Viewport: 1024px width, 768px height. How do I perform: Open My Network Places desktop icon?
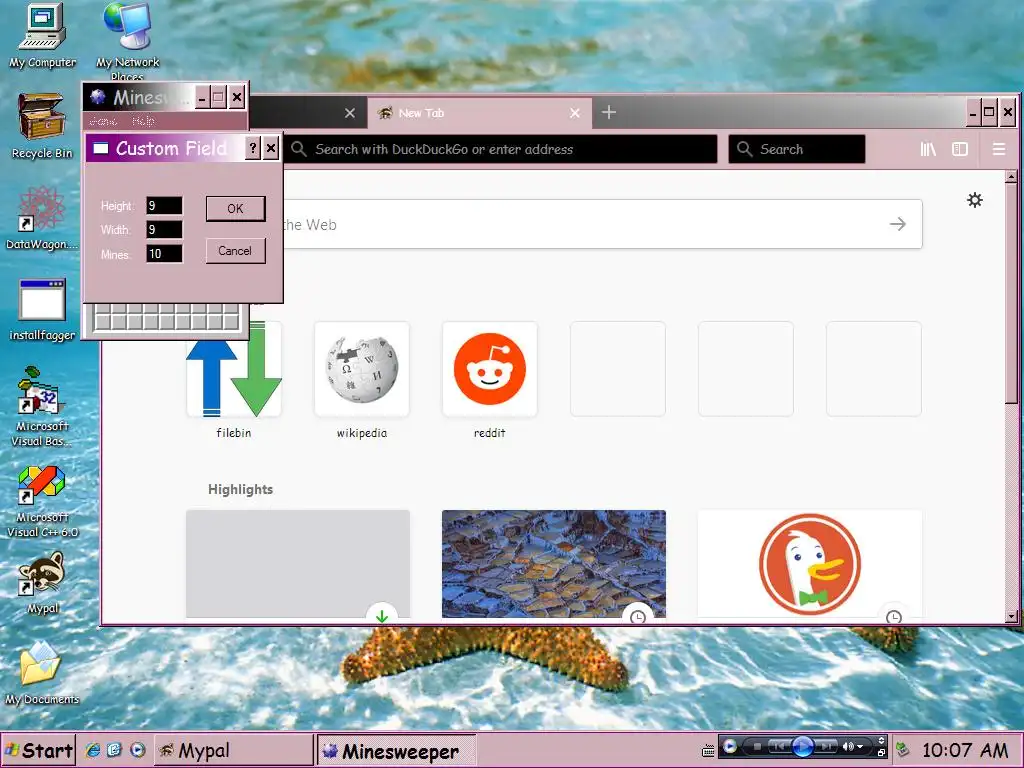click(x=127, y=40)
